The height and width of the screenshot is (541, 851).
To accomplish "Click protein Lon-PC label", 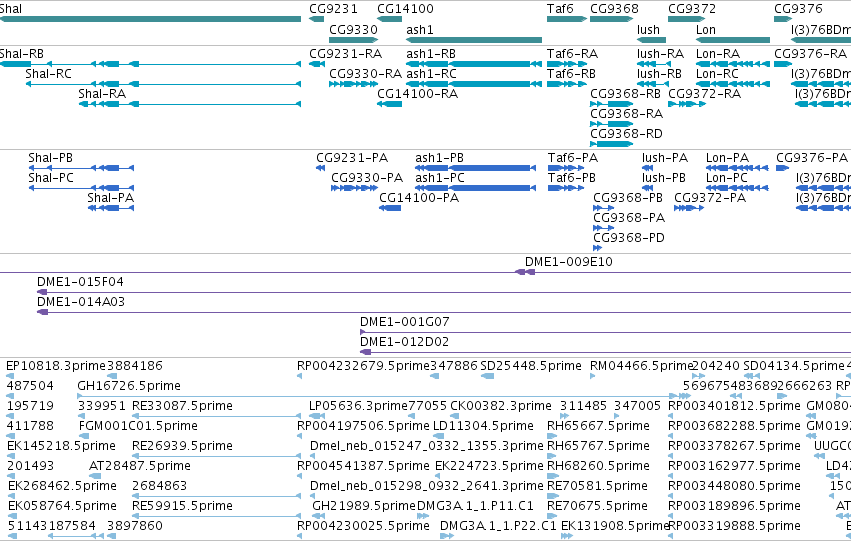I will coord(727,178).
